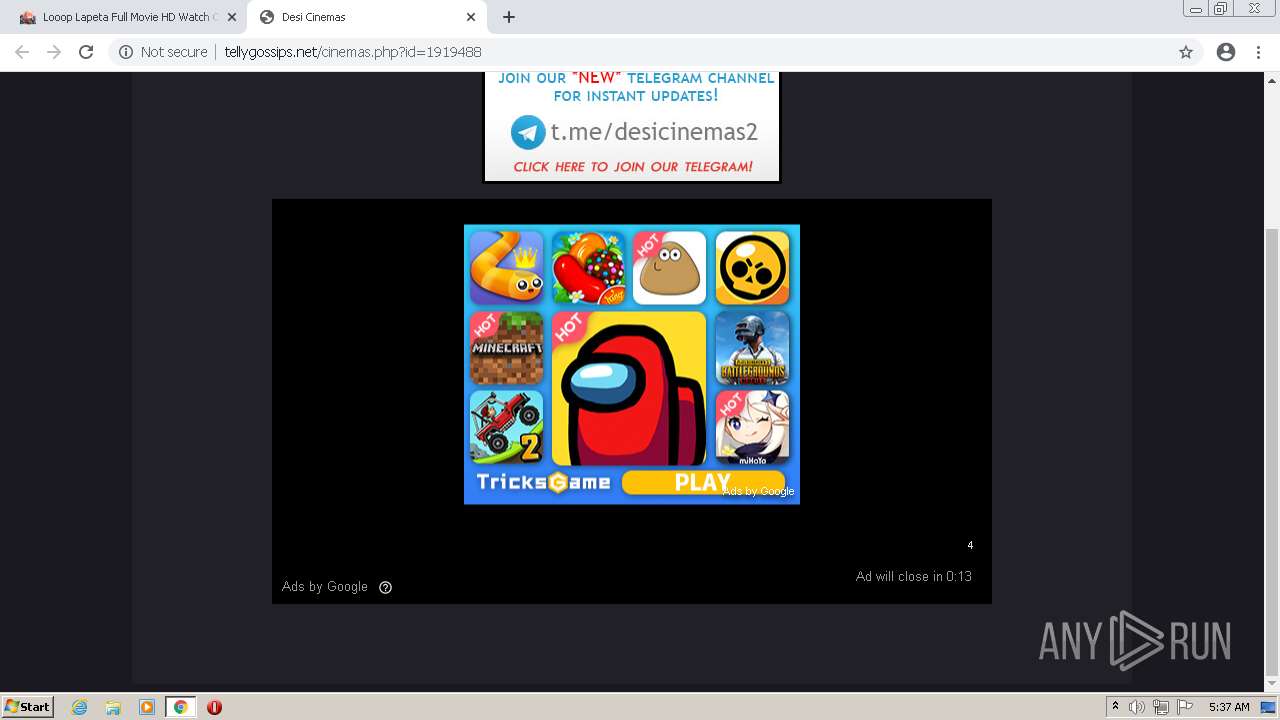Click the yellow PLAY button in ad
Screen dimensions: 1280x720
(703, 482)
